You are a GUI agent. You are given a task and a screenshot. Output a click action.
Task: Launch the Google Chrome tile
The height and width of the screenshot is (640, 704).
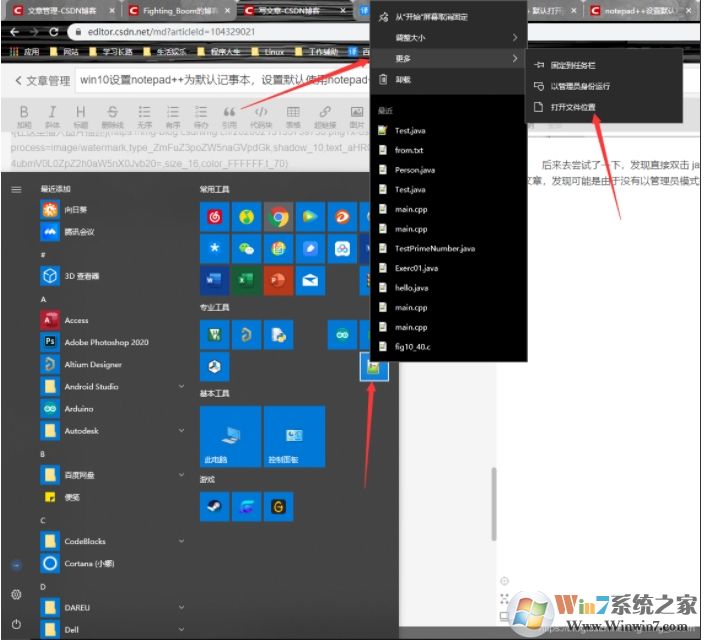tap(278, 217)
